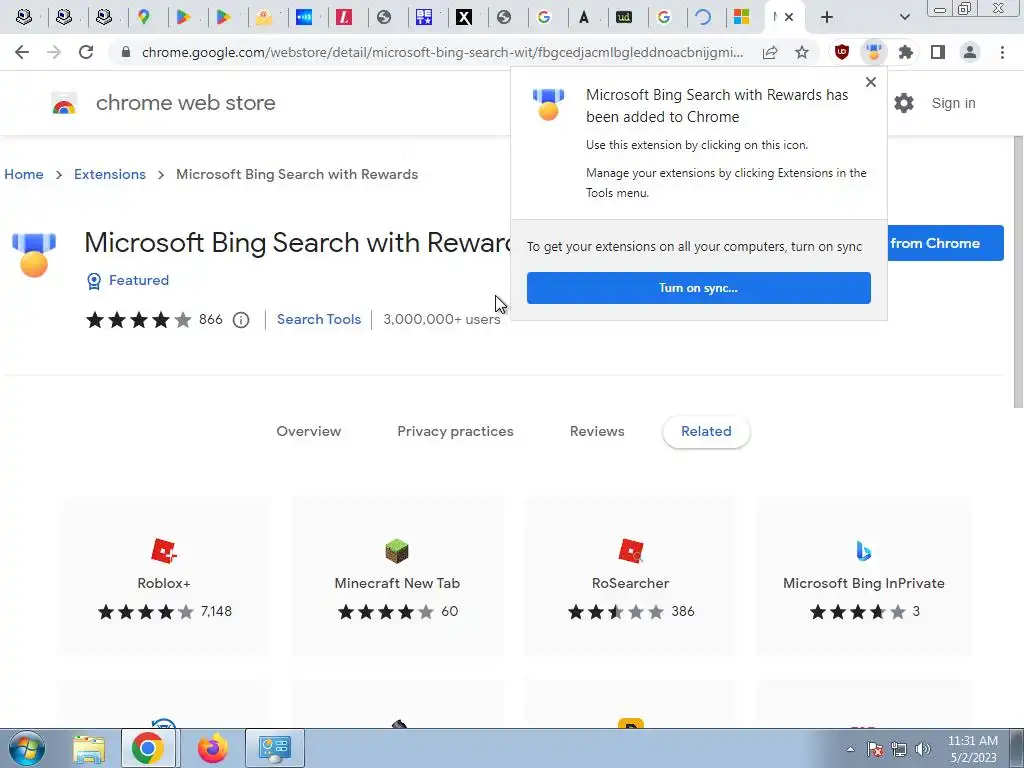
Task: Click the taskbar clock showing 11:31 AM
Action: [x=972, y=749]
